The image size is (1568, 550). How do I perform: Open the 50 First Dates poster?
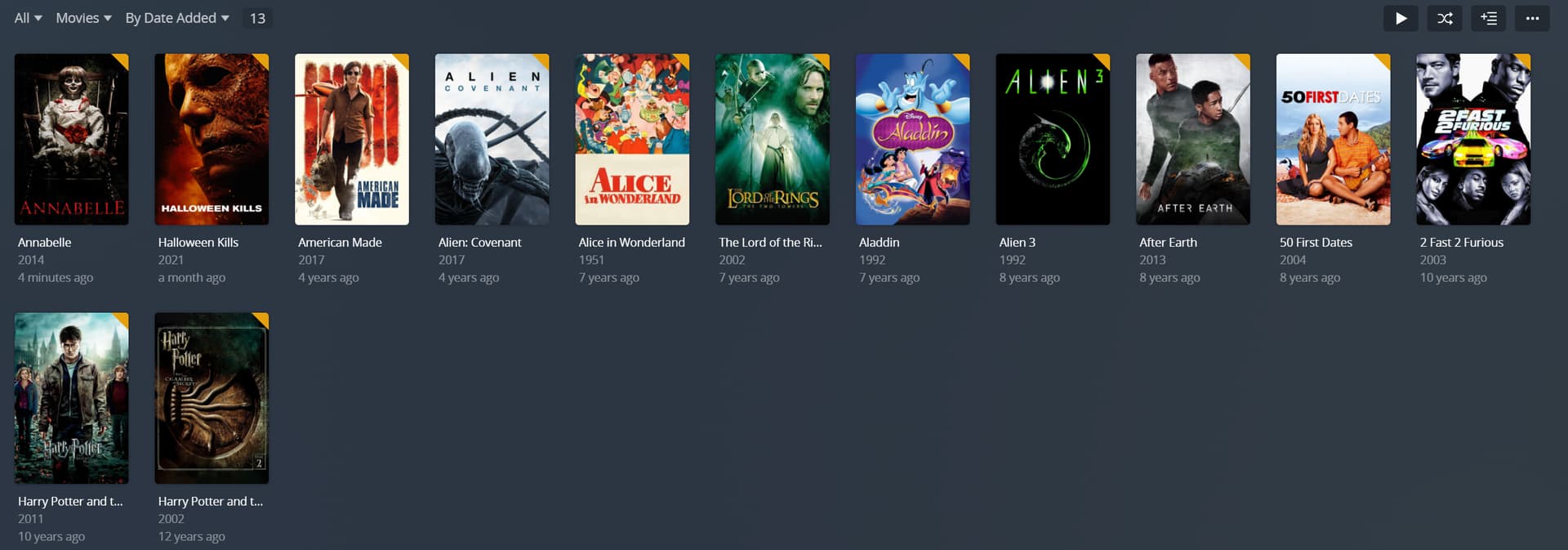point(1333,139)
